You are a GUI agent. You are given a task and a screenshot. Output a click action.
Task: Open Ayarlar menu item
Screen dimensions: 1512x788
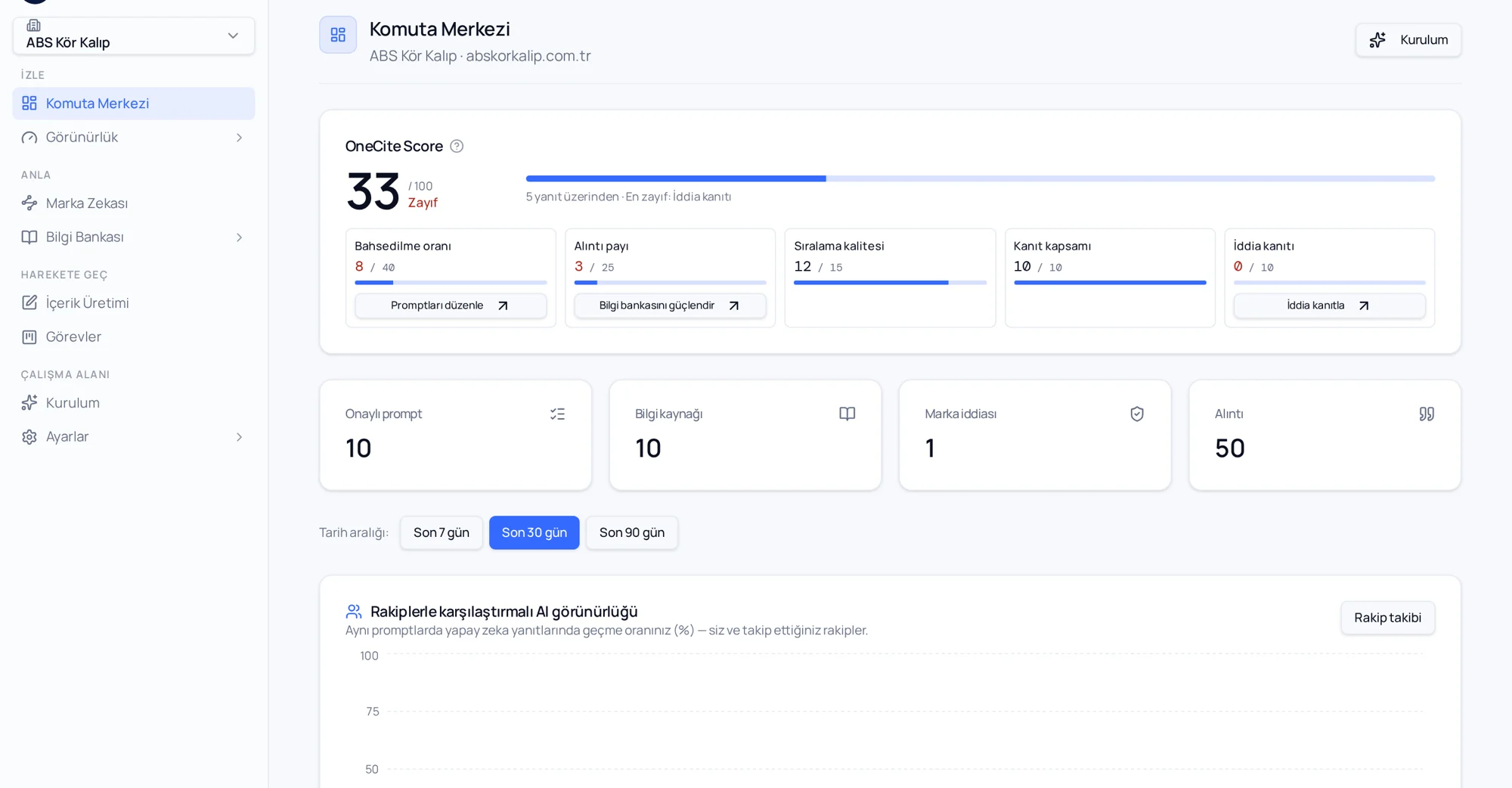coord(134,436)
